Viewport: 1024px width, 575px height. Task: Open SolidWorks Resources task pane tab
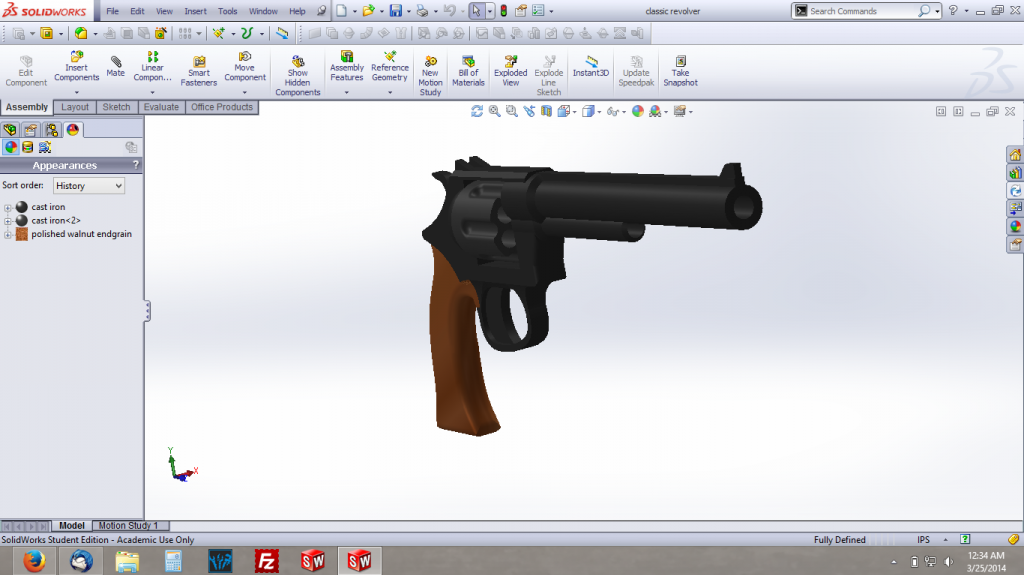(1015, 155)
